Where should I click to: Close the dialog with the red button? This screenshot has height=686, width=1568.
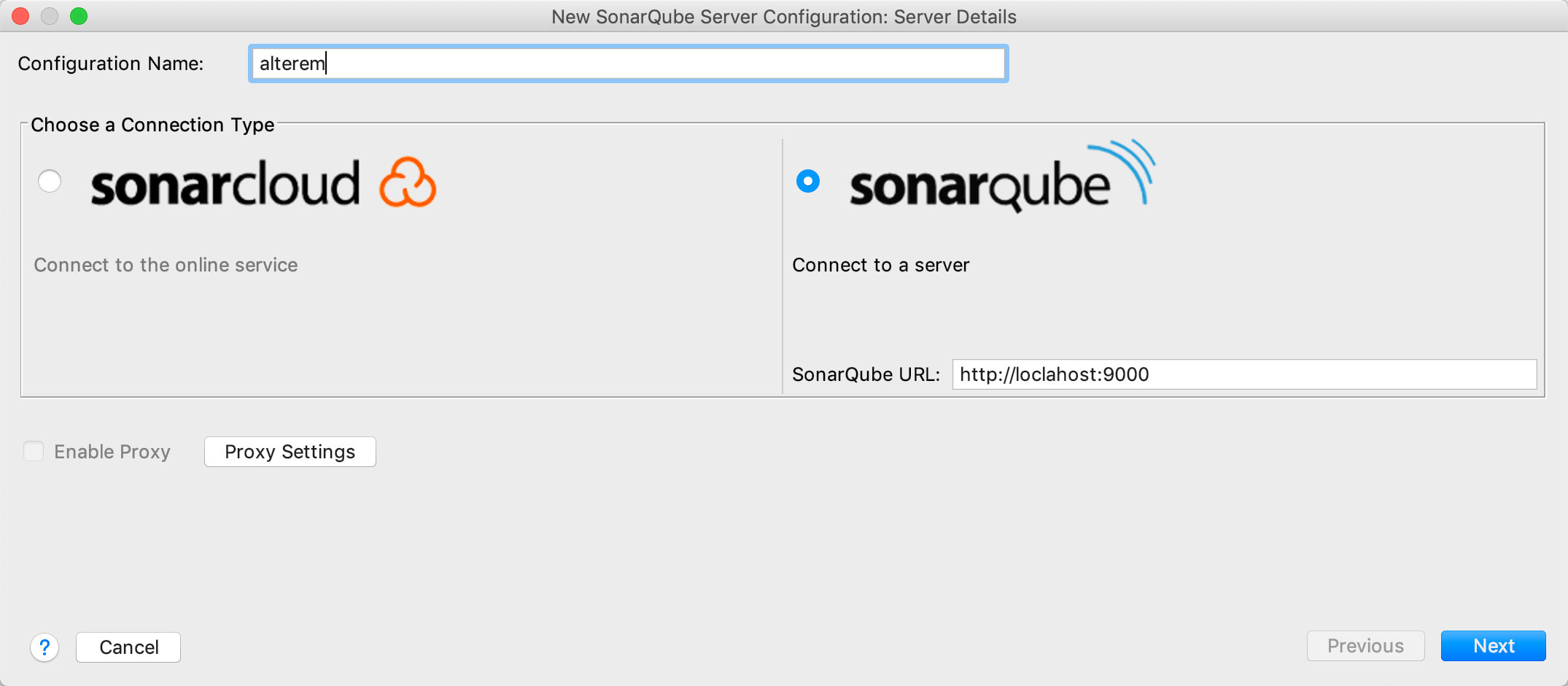coord(20,16)
